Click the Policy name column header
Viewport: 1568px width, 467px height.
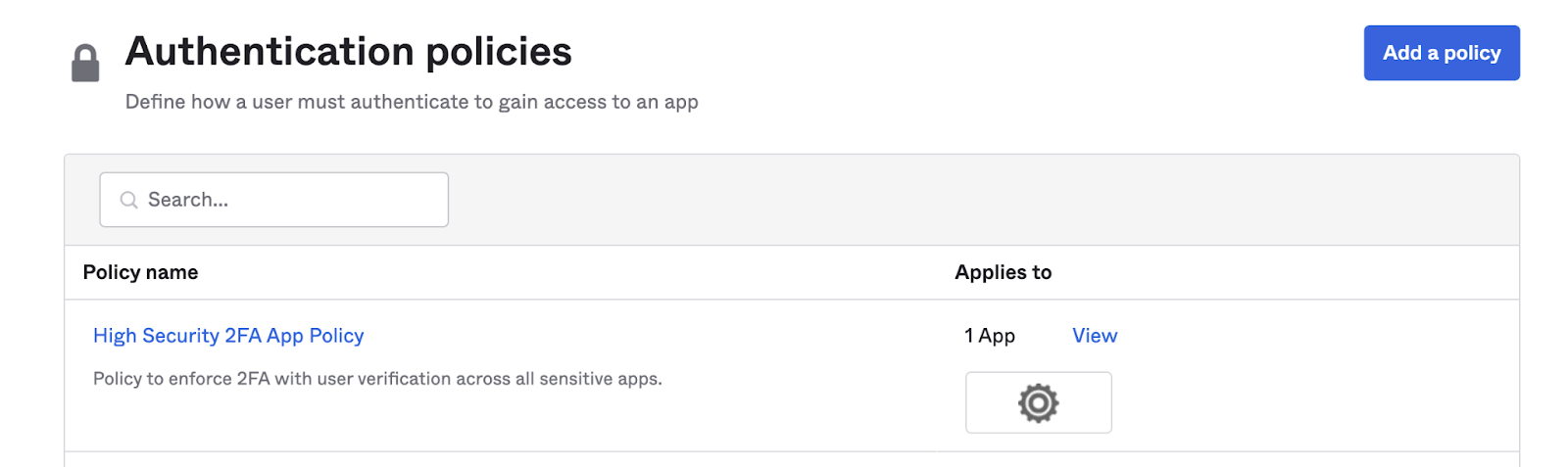point(140,272)
